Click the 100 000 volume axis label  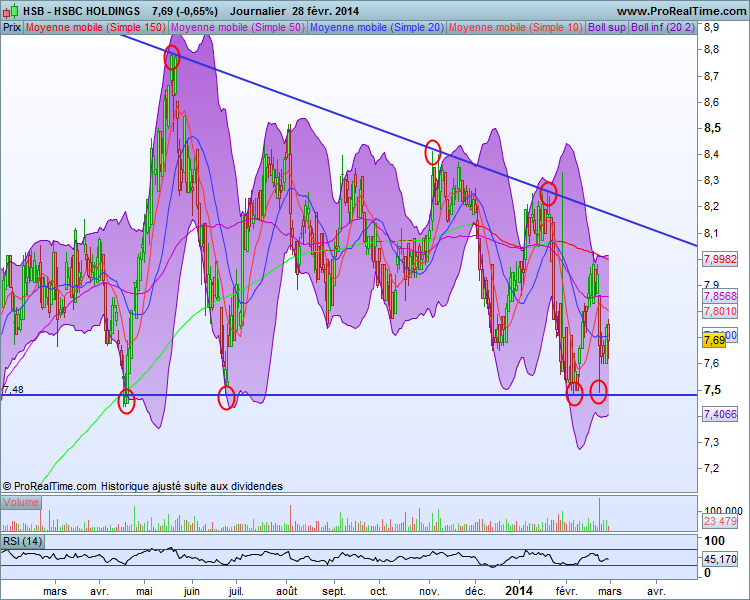click(722, 511)
